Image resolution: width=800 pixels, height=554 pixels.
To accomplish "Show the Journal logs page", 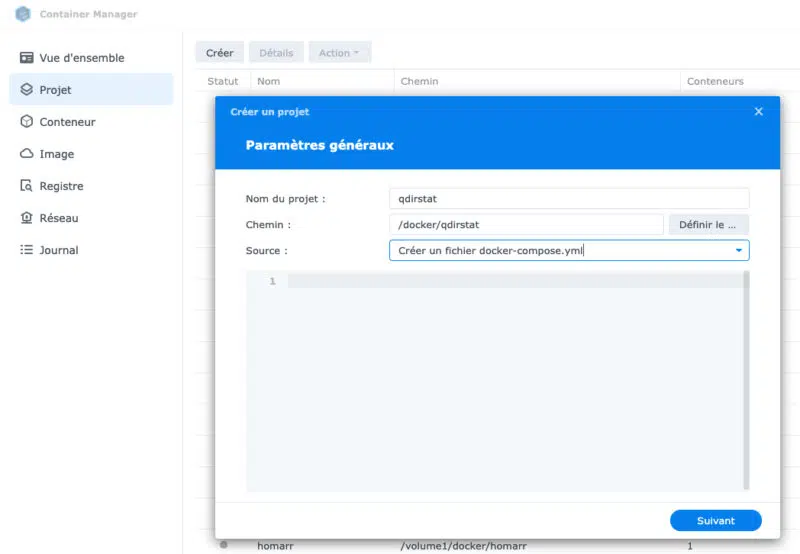I will coord(91,250).
